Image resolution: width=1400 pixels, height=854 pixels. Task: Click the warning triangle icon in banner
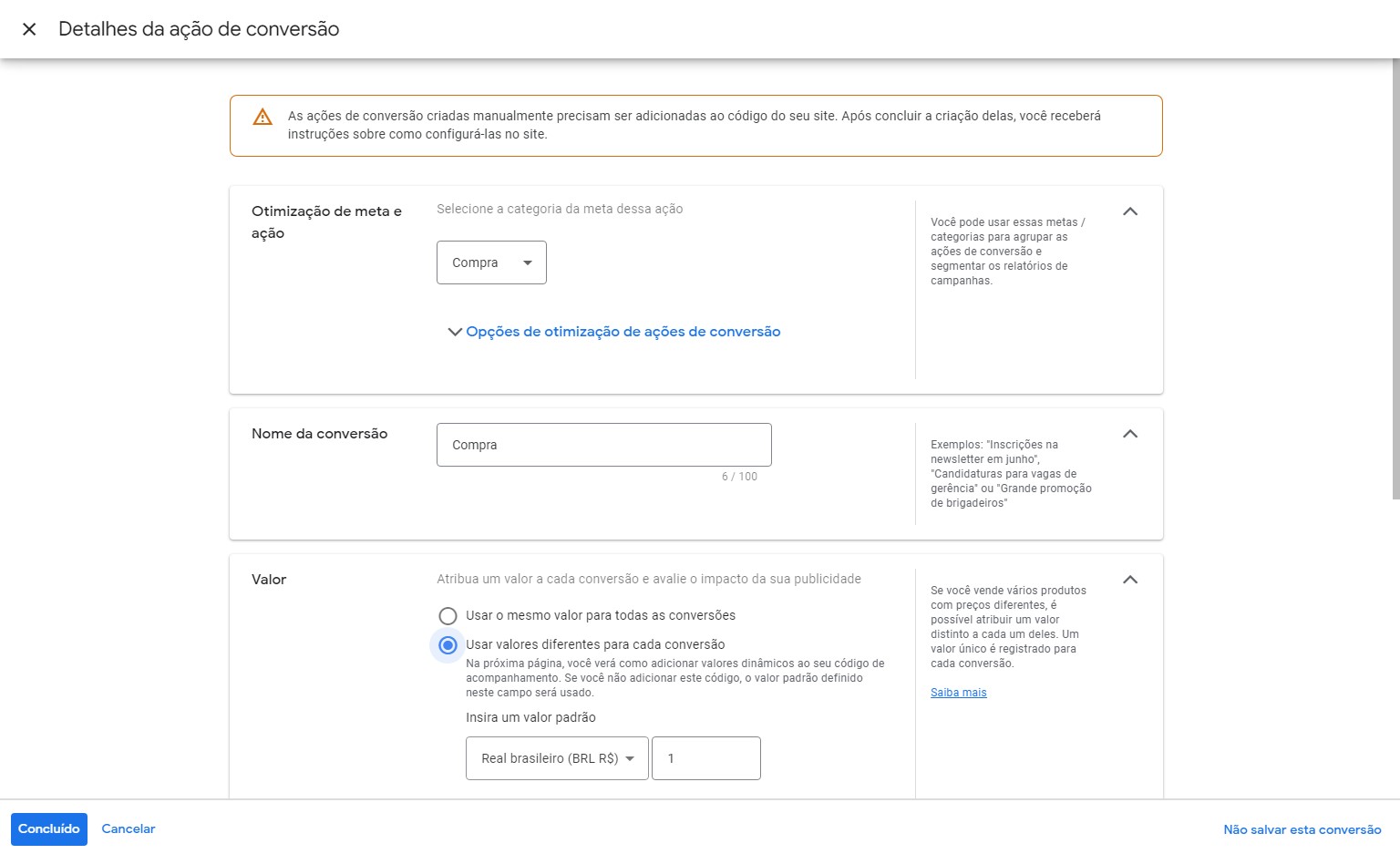coord(262,117)
